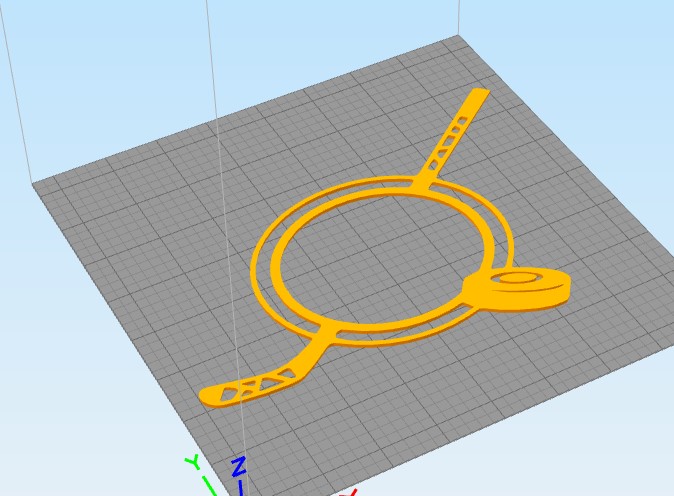This screenshot has width=674, height=496.
Task: Click the build plate inside the rings
Action: [378, 258]
